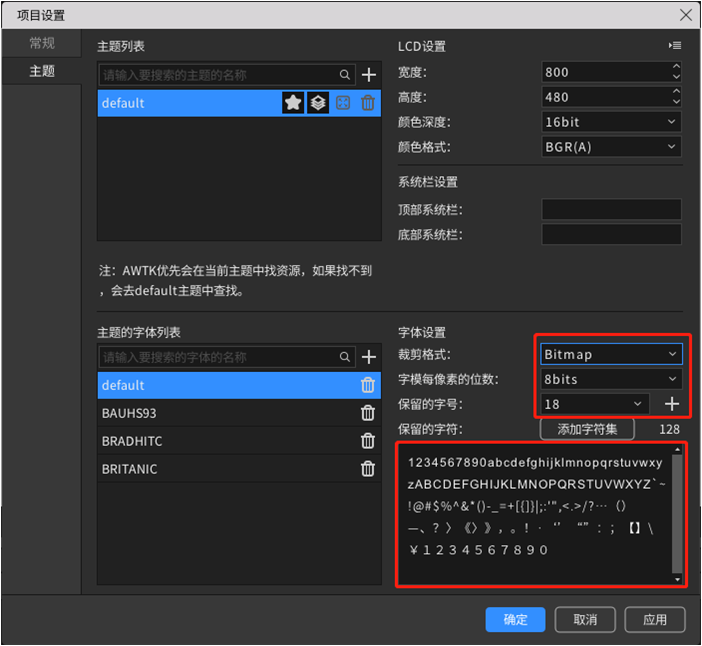Click the font search magnifier icon
Viewport: 702px width, 646px height.
point(344,357)
